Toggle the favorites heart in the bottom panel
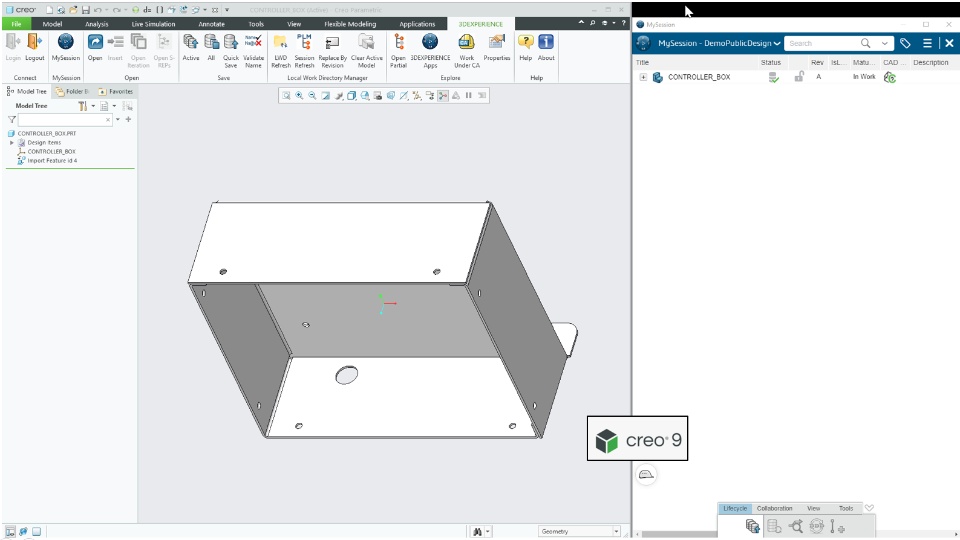This screenshot has height=540, width=960. pyautogui.click(x=869, y=508)
